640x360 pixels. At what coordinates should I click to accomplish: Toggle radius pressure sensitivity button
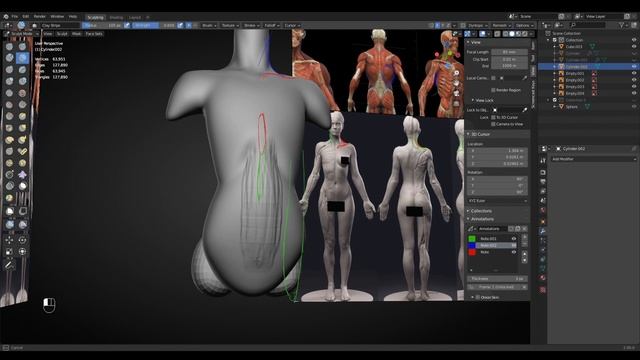coord(127,25)
